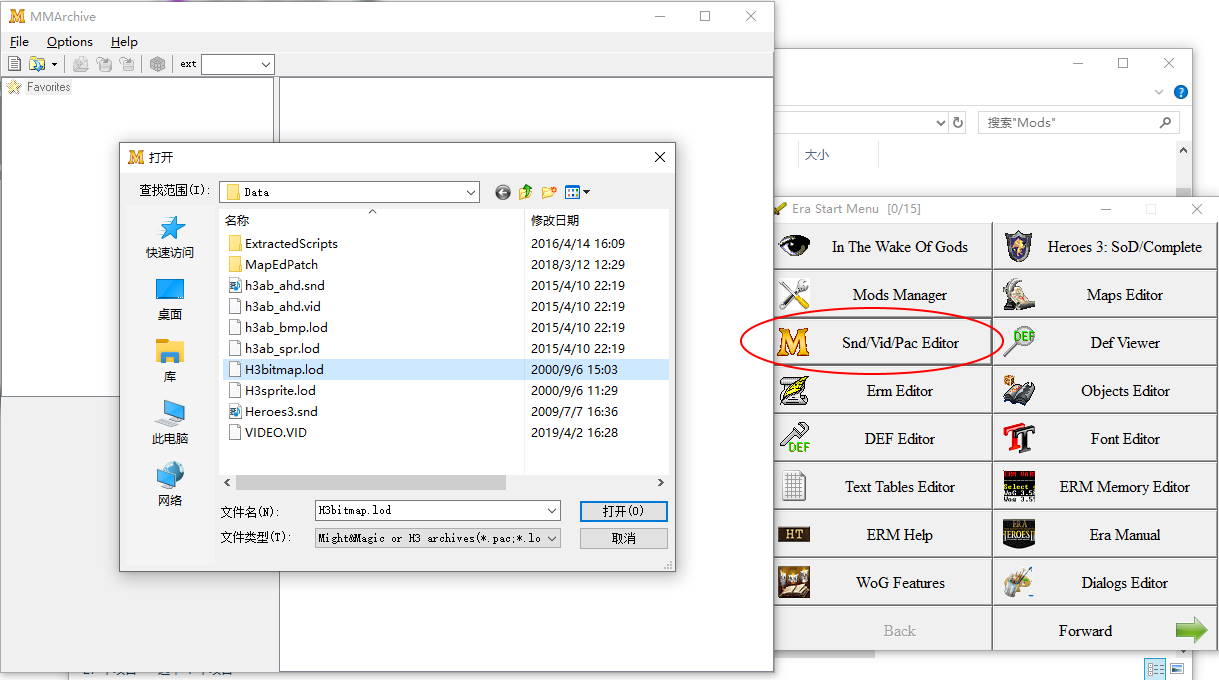Go to 桌面 in the dialog sidebar

(170, 299)
